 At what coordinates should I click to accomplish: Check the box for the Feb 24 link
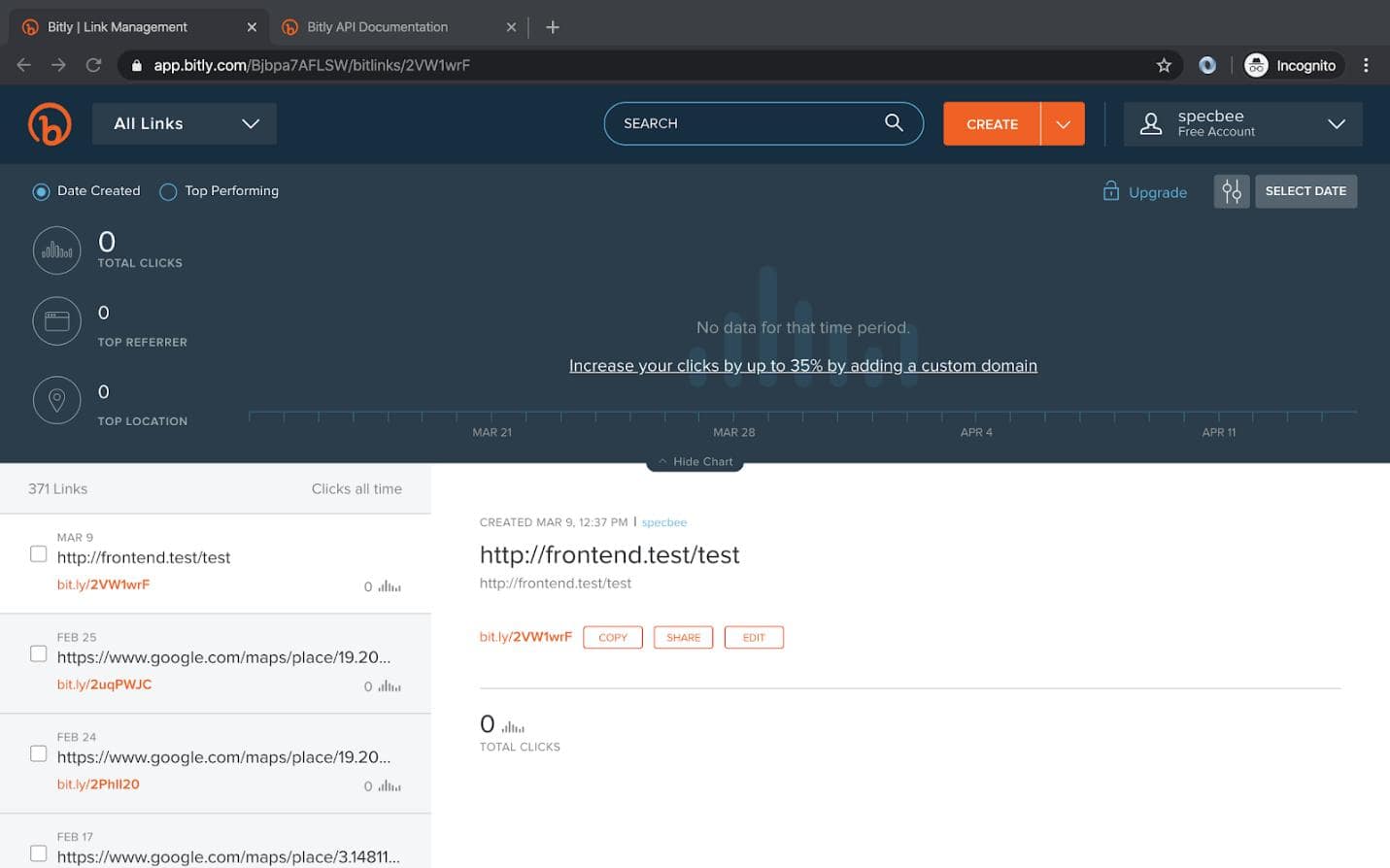pos(39,753)
